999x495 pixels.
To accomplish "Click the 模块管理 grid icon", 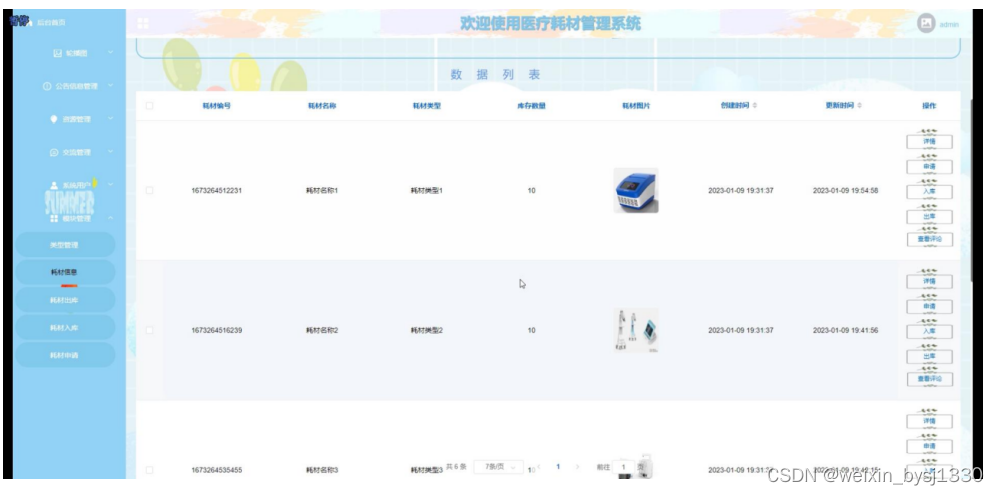I will [54, 219].
